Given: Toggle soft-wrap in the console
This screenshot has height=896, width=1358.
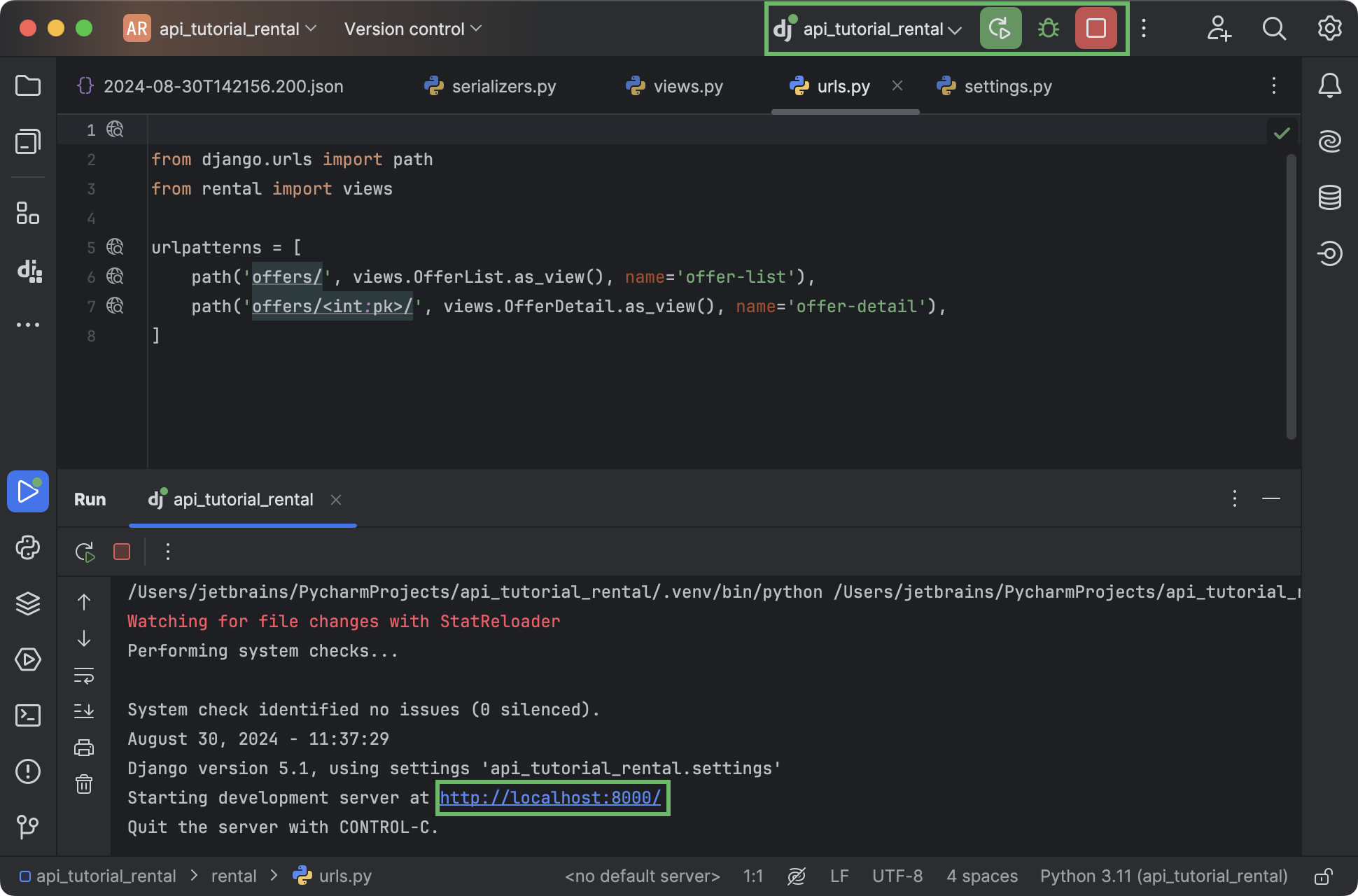Looking at the screenshot, I should pos(84,676).
